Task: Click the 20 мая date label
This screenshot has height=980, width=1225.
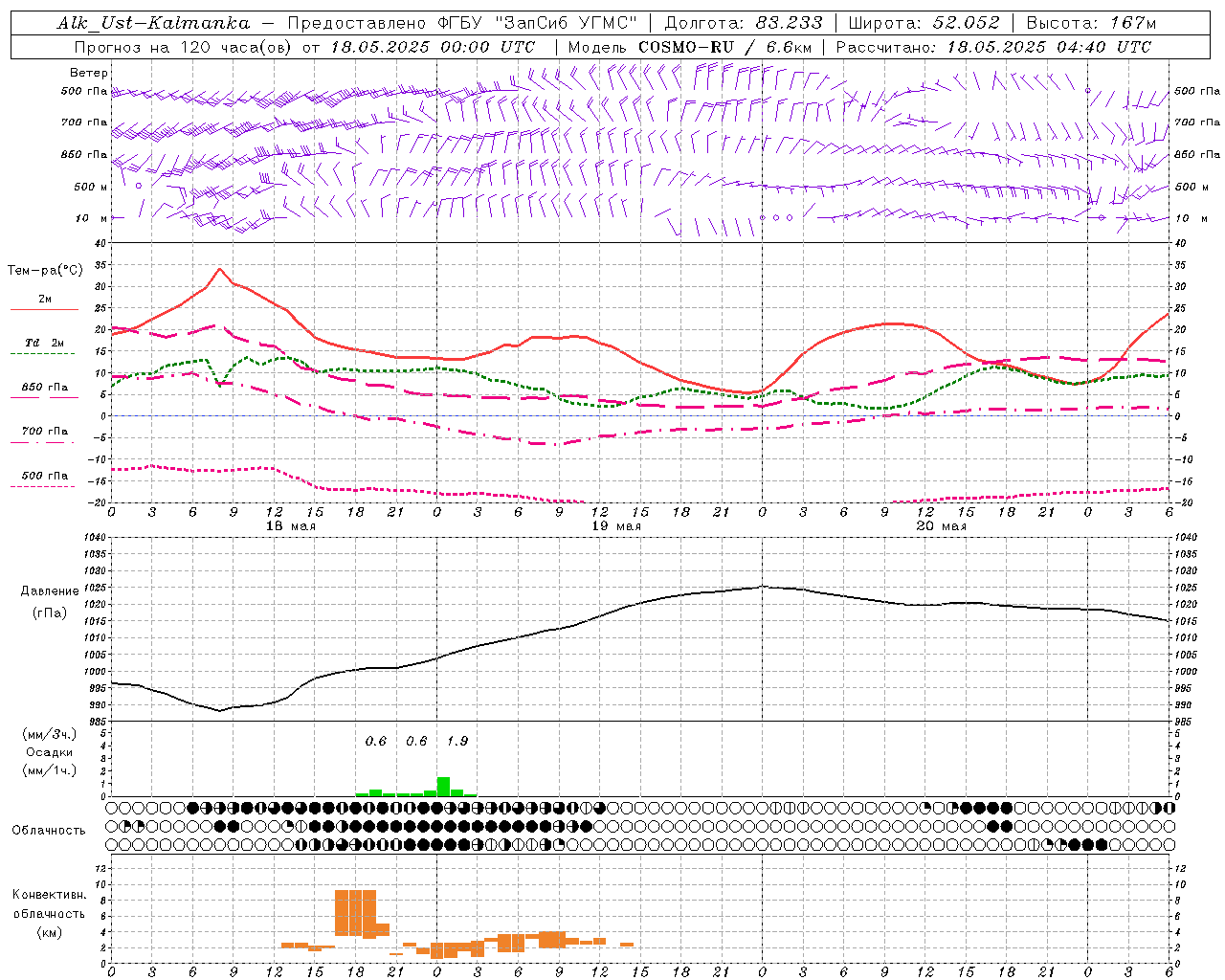Action: coord(942,526)
